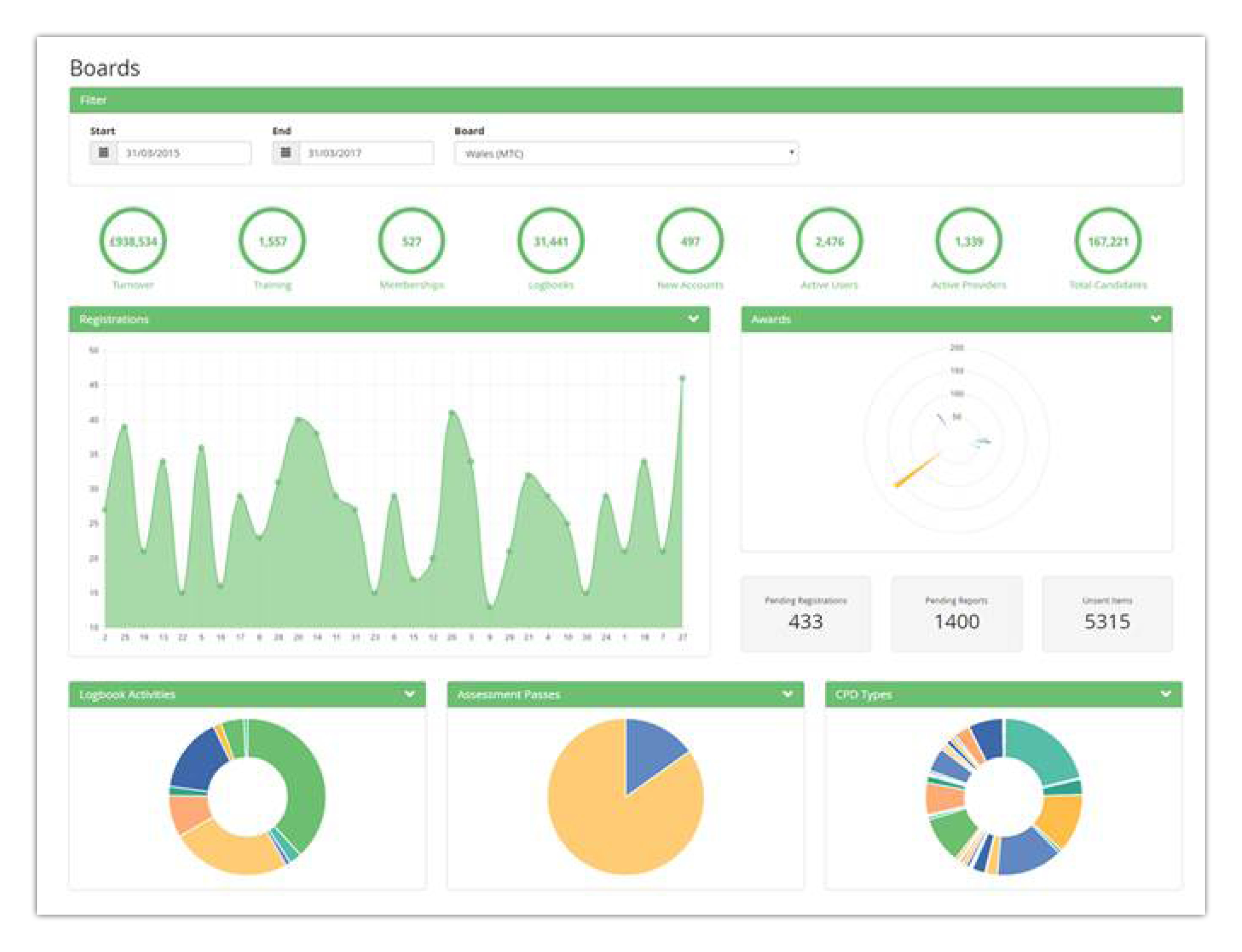The height and width of the screenshot is (952, 1242).
Task: Select the Active Users circle 2,476
Action: pyautogui.click(x=829, y=241)
